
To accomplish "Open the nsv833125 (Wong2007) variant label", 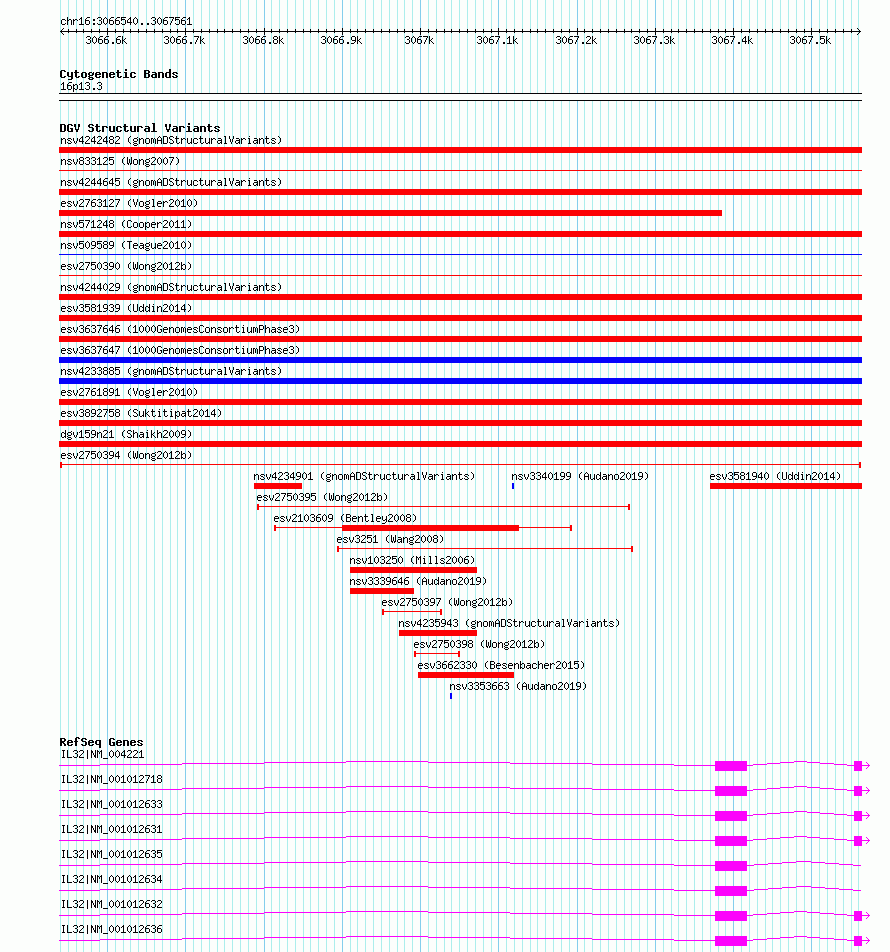I will coord(120,161).
